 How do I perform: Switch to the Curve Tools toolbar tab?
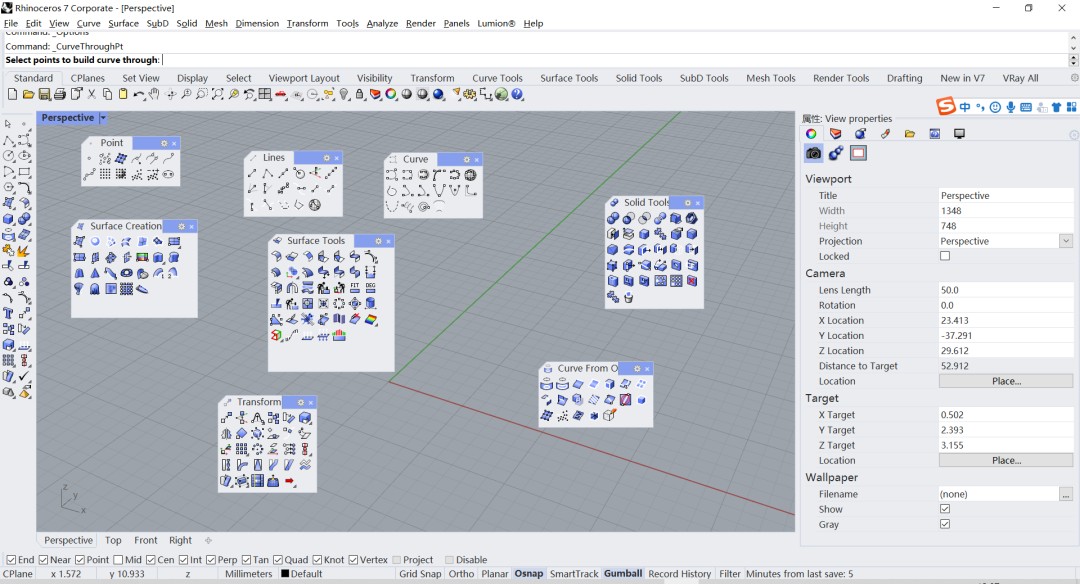(x=497, y=78)
